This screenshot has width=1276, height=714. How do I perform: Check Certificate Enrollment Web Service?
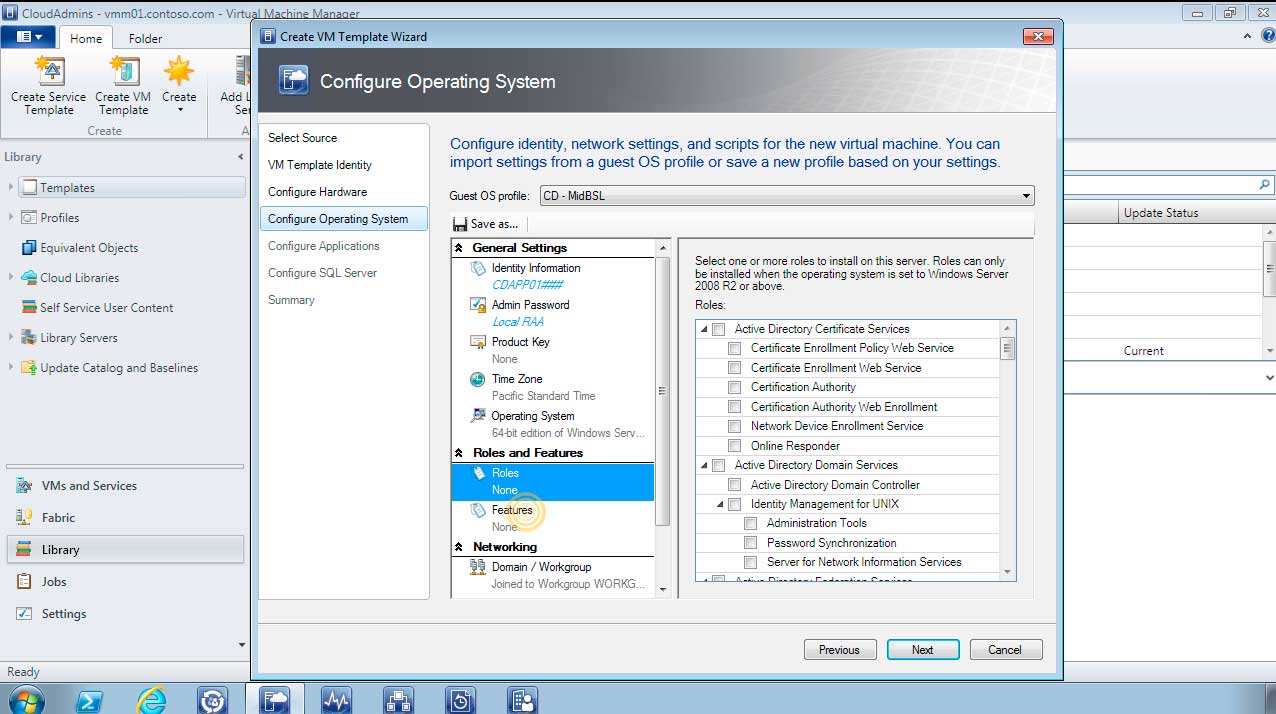pyautogui.click(x=735, y=368)
